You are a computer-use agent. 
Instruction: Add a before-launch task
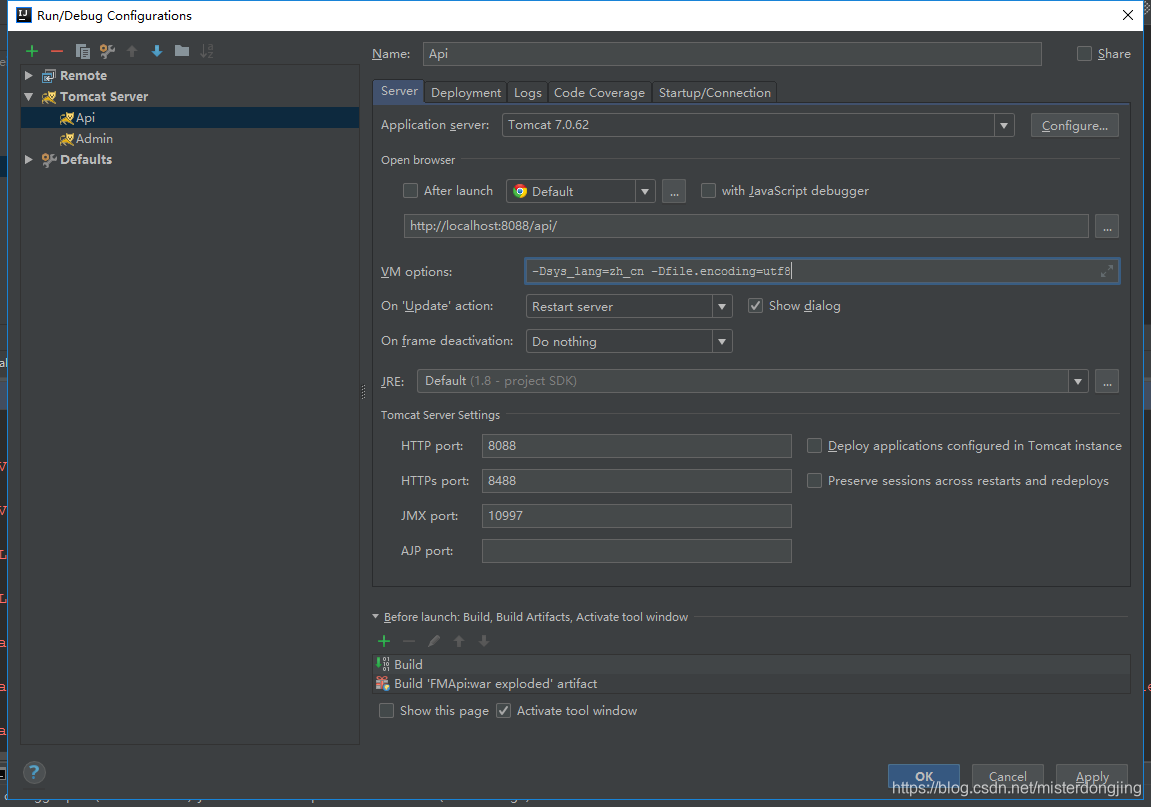coord(384,641)
